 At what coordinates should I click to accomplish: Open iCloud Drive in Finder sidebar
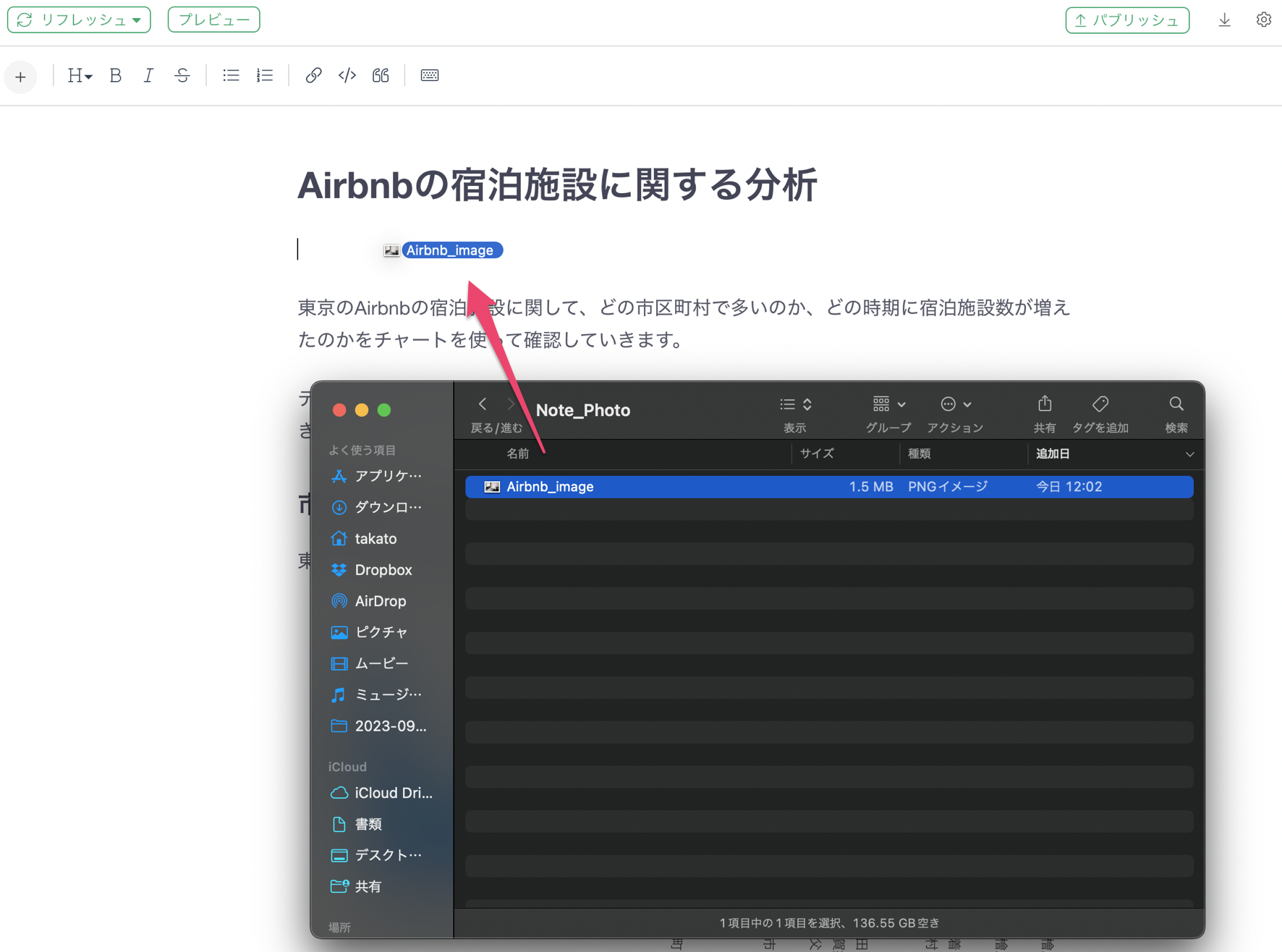[x=381, y=793]
